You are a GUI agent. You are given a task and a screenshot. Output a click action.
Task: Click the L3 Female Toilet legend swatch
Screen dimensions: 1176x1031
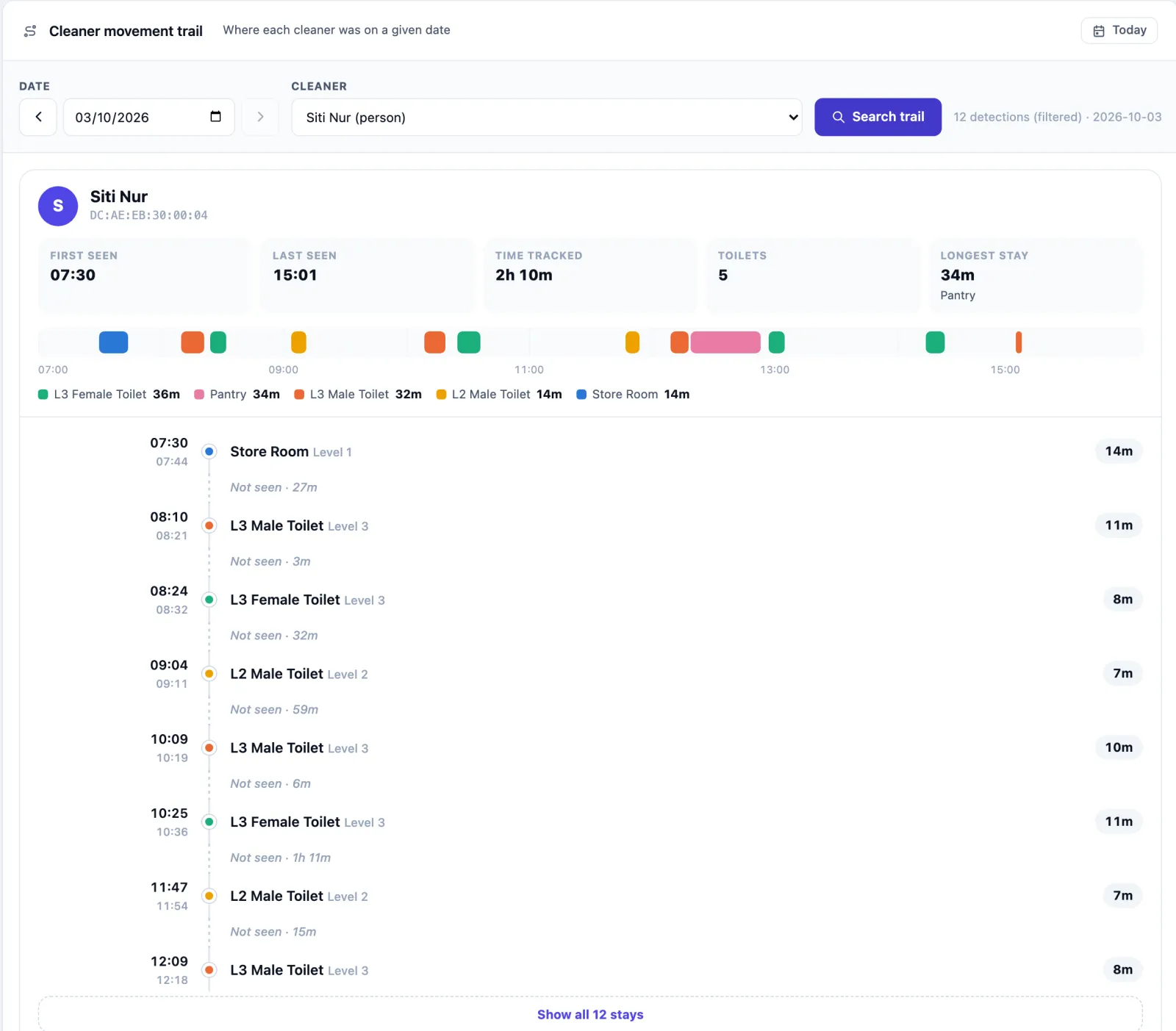point(43,395)
